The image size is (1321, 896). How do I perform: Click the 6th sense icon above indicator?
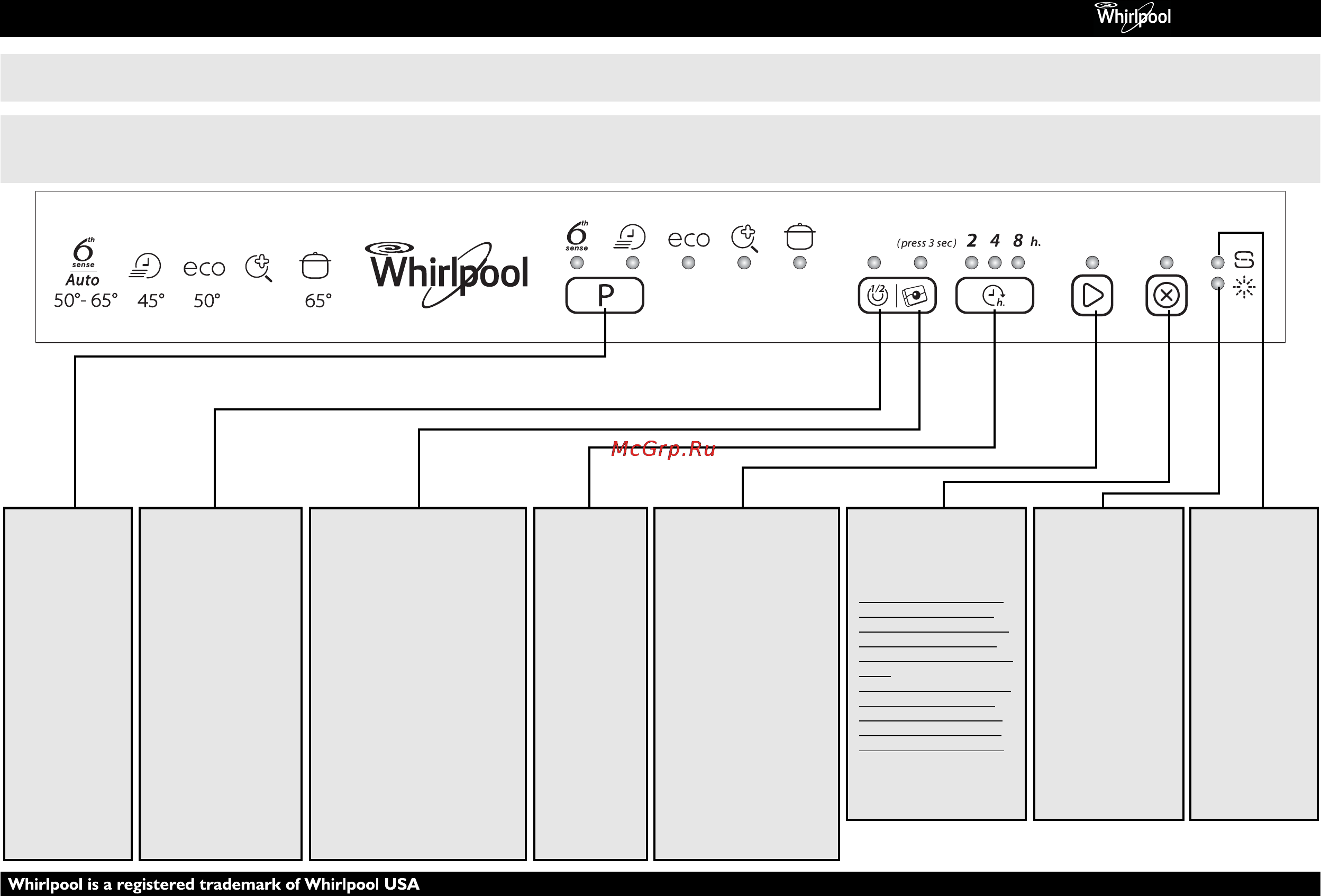(578, 236)
